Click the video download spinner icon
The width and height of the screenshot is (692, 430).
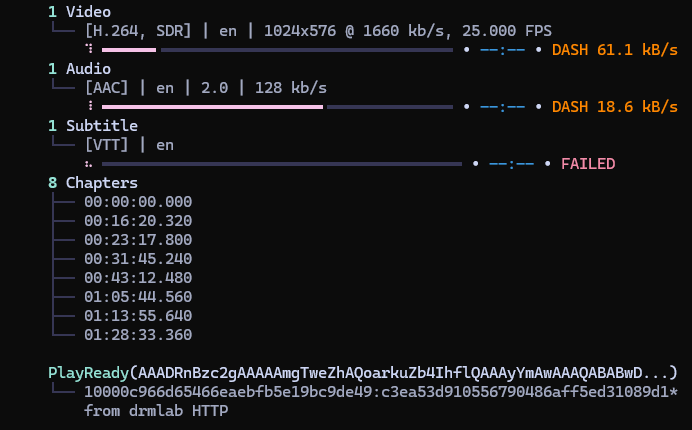[x=89, y=49]
